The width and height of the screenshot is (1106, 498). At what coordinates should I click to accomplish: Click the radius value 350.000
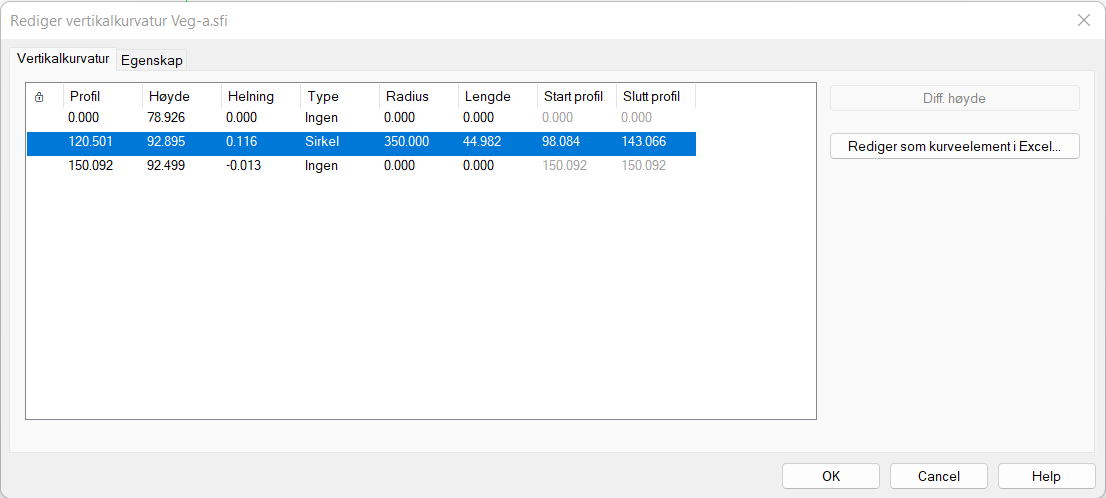pos(406,142)
